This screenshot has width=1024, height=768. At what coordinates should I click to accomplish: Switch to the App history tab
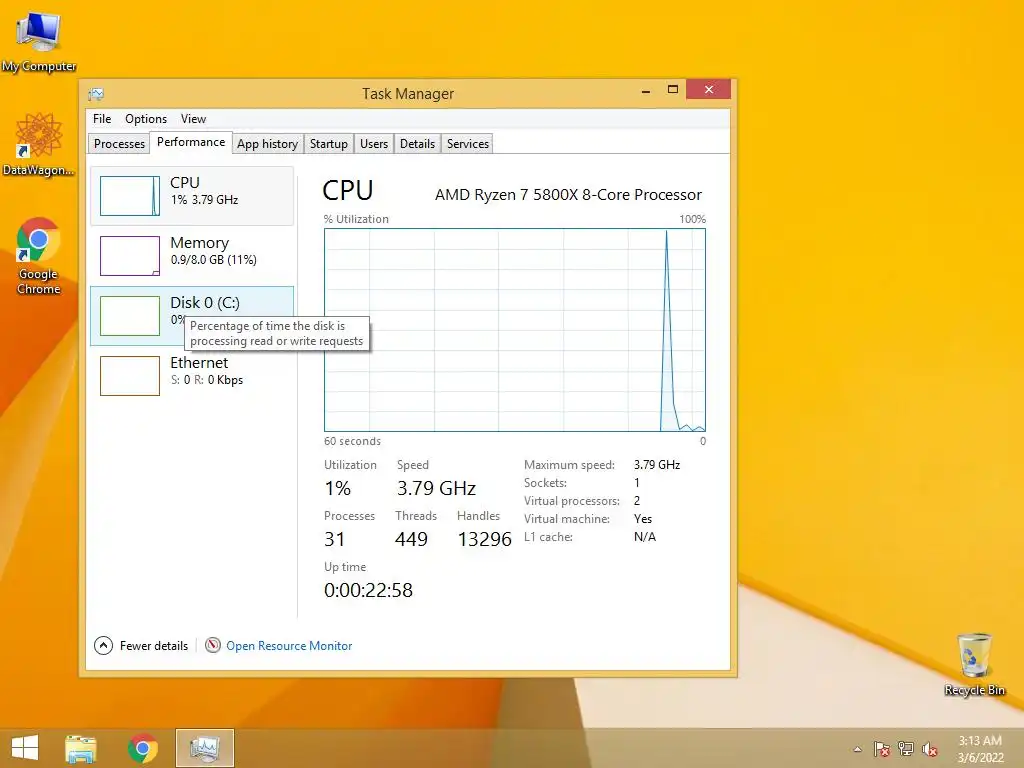click(x=267, y=144)
